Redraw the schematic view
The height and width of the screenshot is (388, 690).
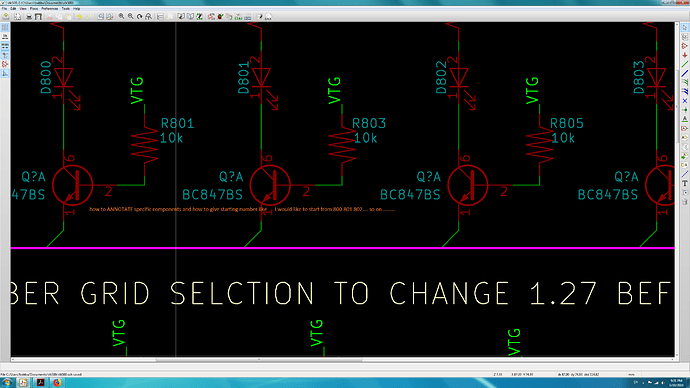[139, 17]
